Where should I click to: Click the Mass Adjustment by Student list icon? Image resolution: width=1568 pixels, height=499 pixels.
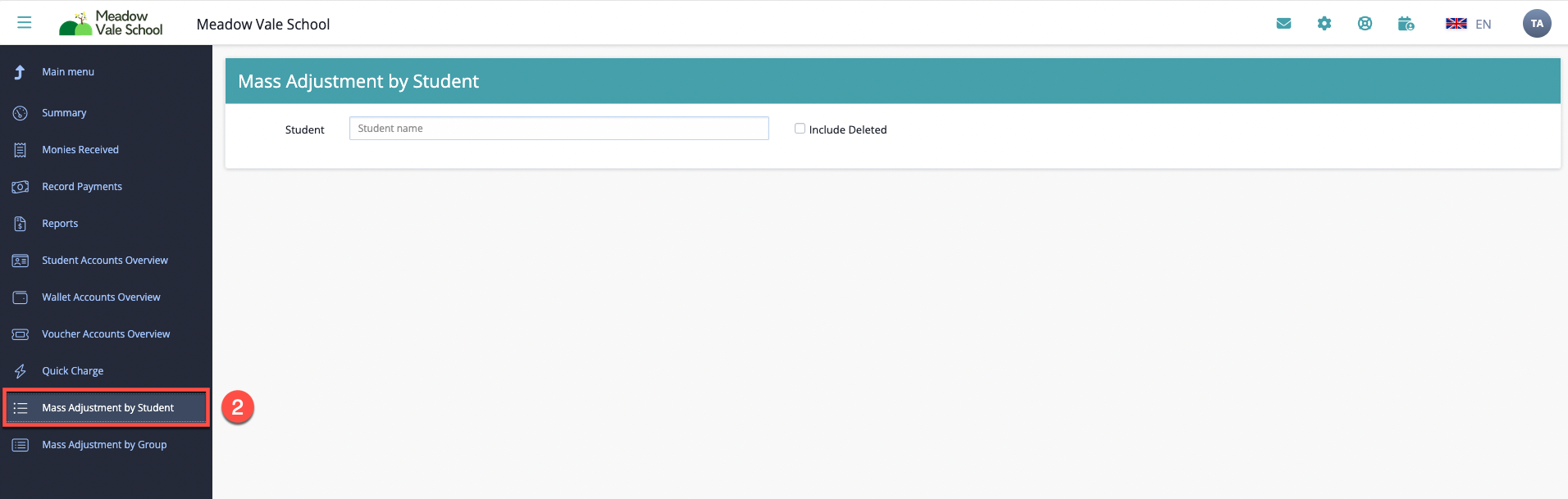tap(21, 408)
